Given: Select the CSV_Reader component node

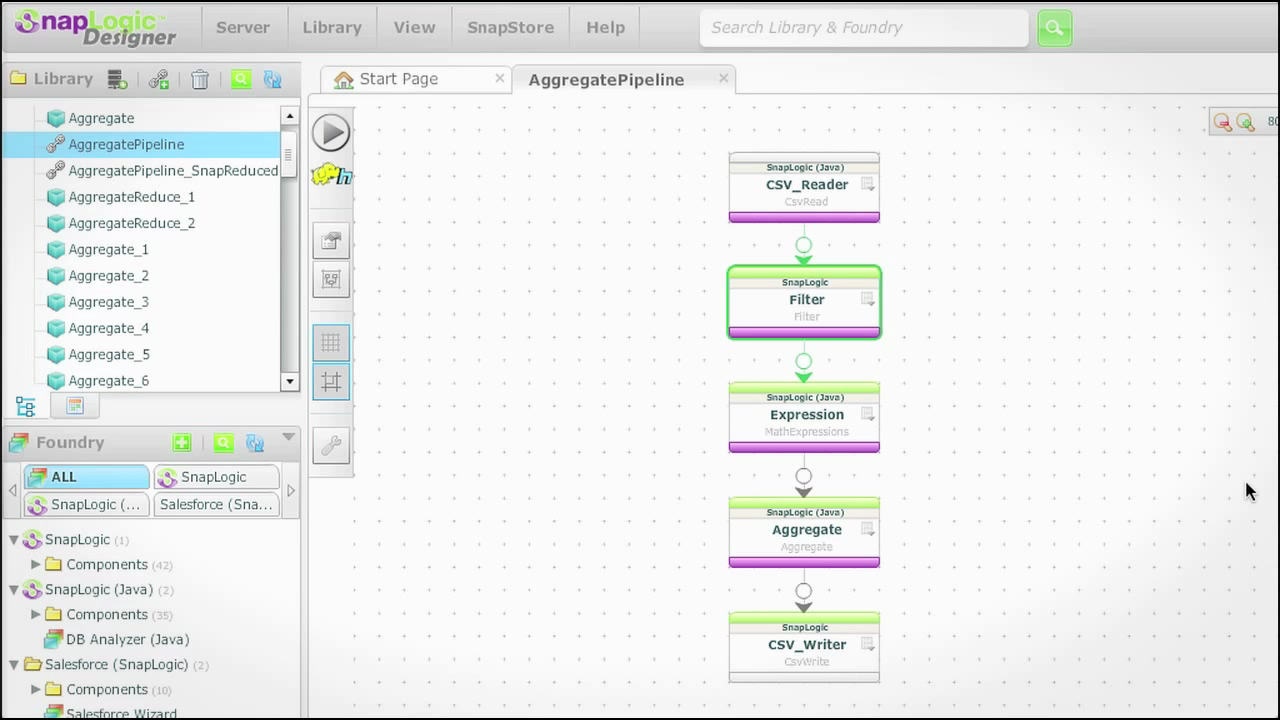Looking at the screenshot, I should pyautogui.click(x=804, y=187).
